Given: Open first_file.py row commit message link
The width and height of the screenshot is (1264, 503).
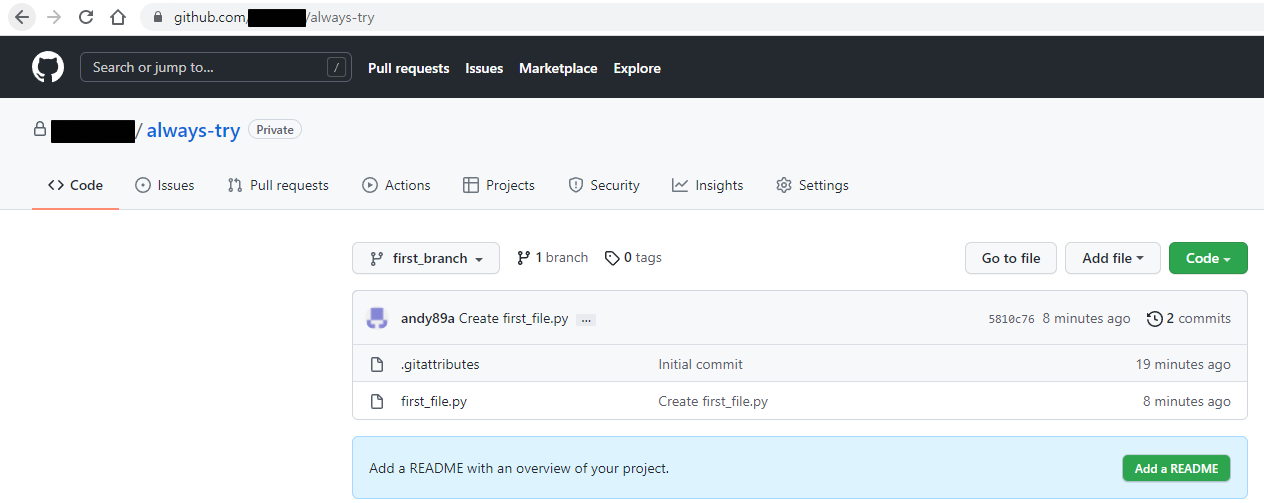Looking at the screenshot, I should [713, 401].
